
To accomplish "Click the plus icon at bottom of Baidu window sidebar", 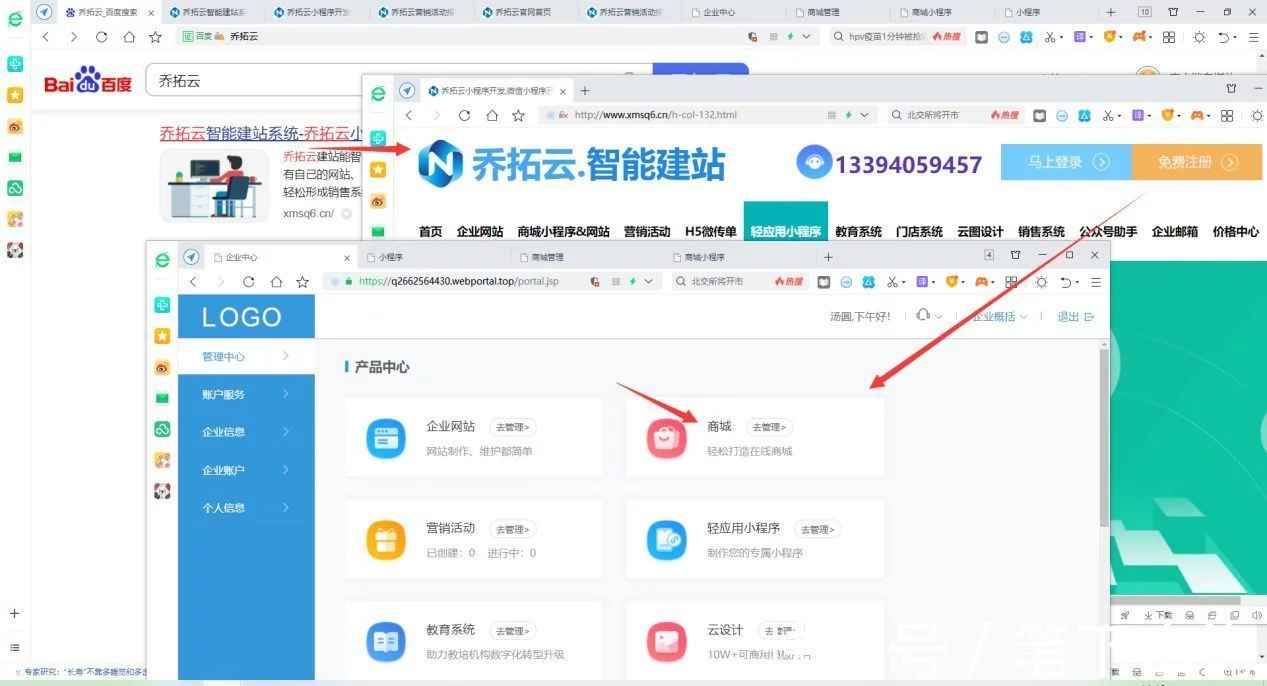I will pyautogui.click(x=14, y=613).
